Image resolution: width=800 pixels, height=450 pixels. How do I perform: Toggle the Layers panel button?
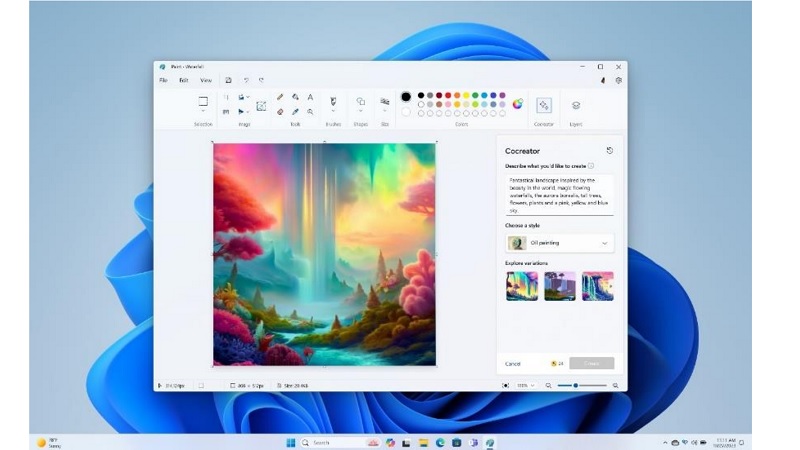(x=576, y=105)
